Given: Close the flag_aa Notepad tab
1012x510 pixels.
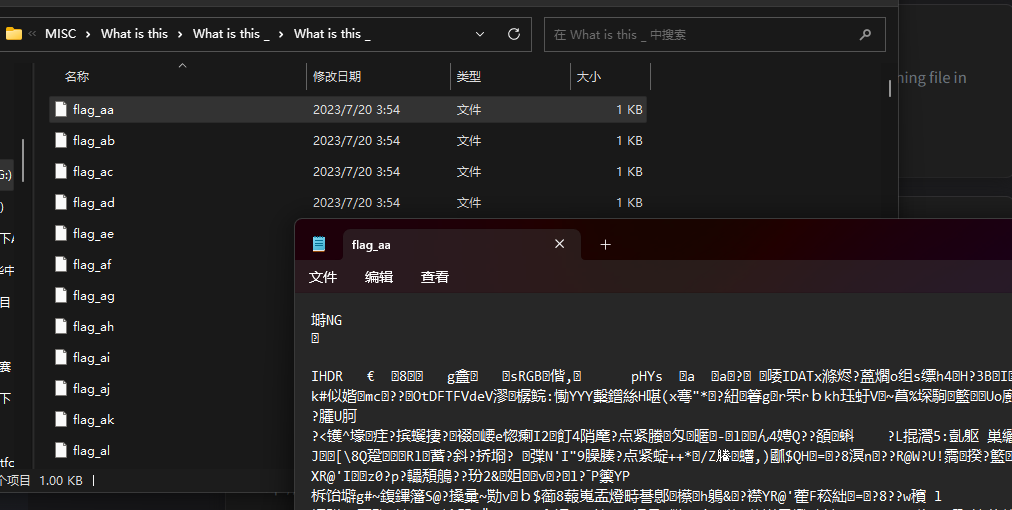Looking at the screenshot, I should (x=560, y=244).
